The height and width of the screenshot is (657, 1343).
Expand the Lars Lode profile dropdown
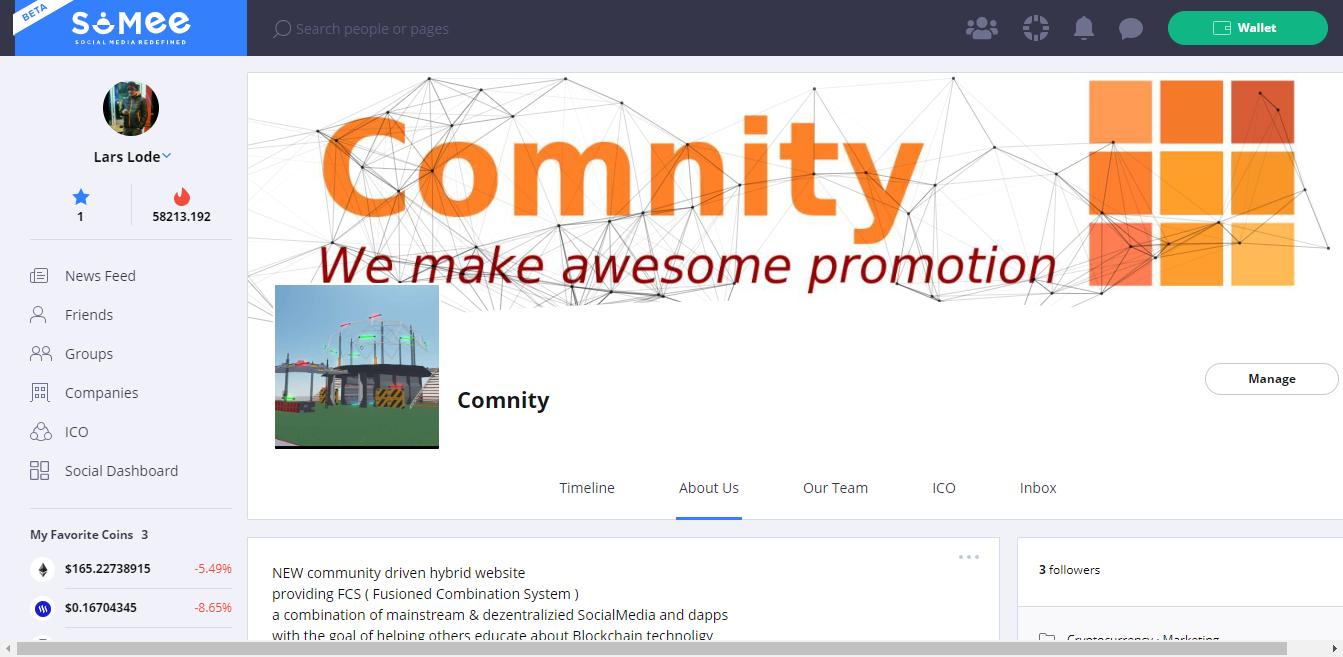(132, 156)
